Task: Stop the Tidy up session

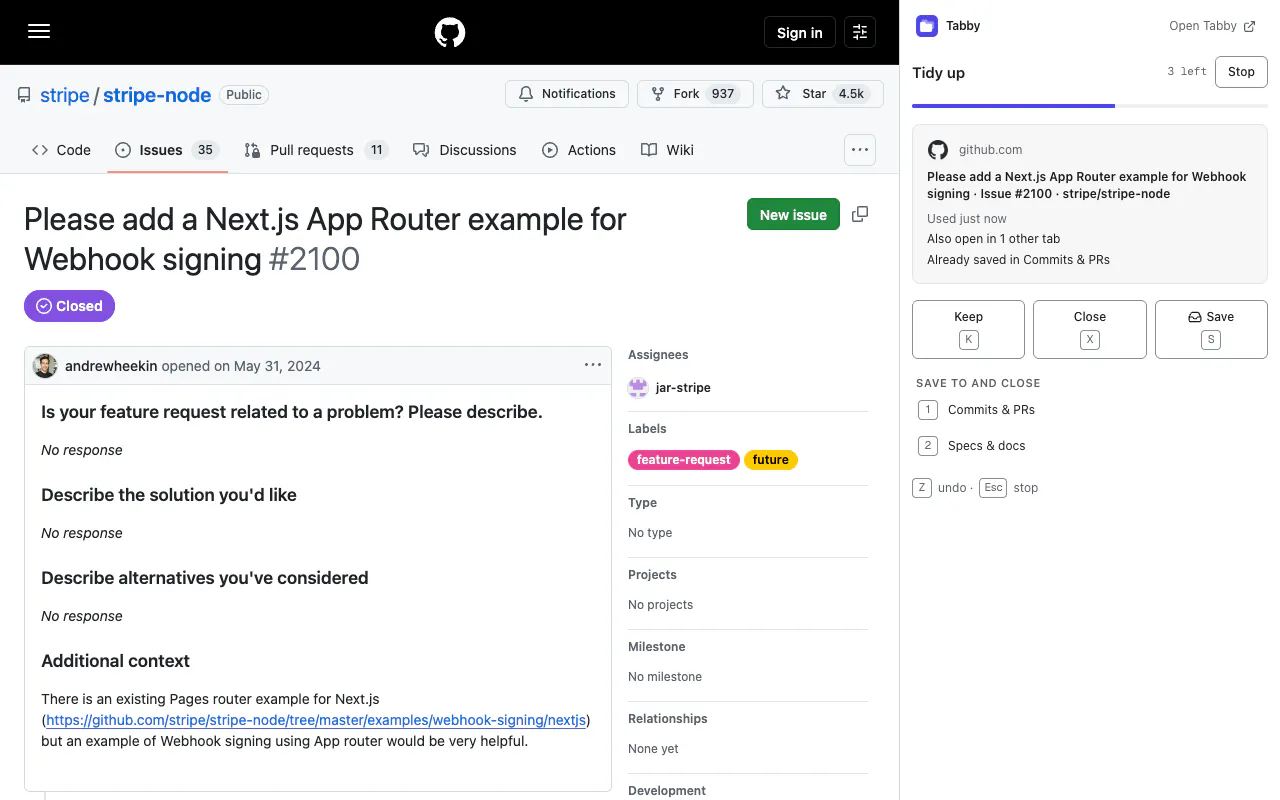Action: click(1241, 72)
